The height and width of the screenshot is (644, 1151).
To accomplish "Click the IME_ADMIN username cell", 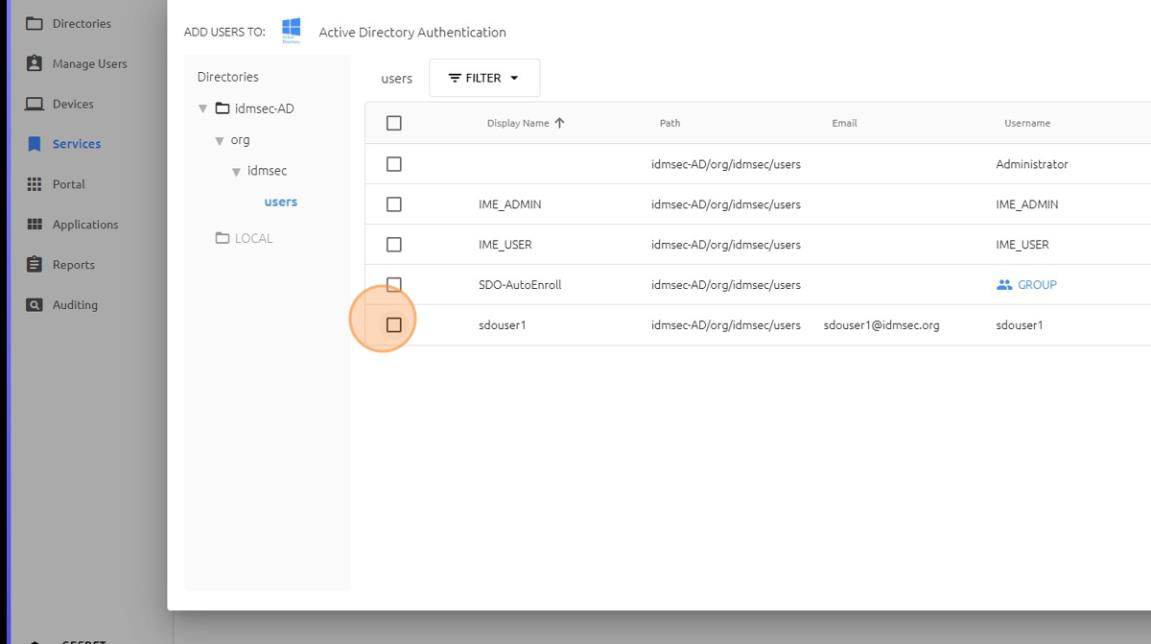I will coord(1027,204).
